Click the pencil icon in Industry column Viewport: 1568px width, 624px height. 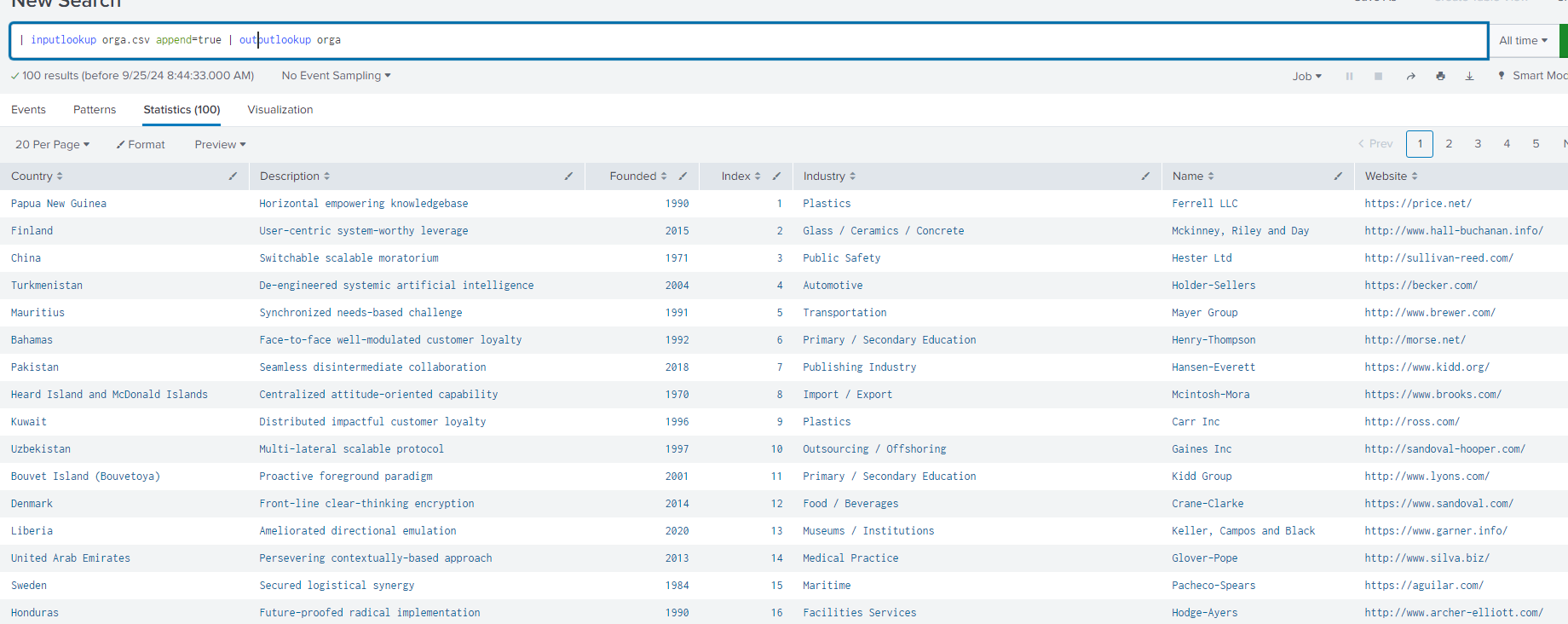(x=1145, y=176)
